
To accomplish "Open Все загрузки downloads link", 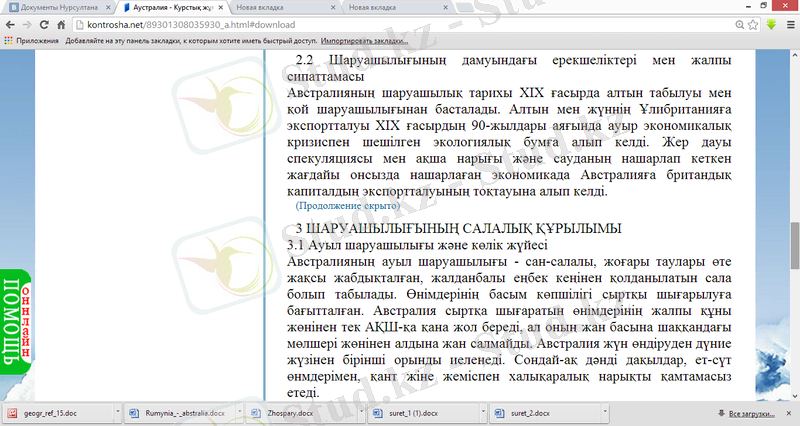I will pos(750,412).
